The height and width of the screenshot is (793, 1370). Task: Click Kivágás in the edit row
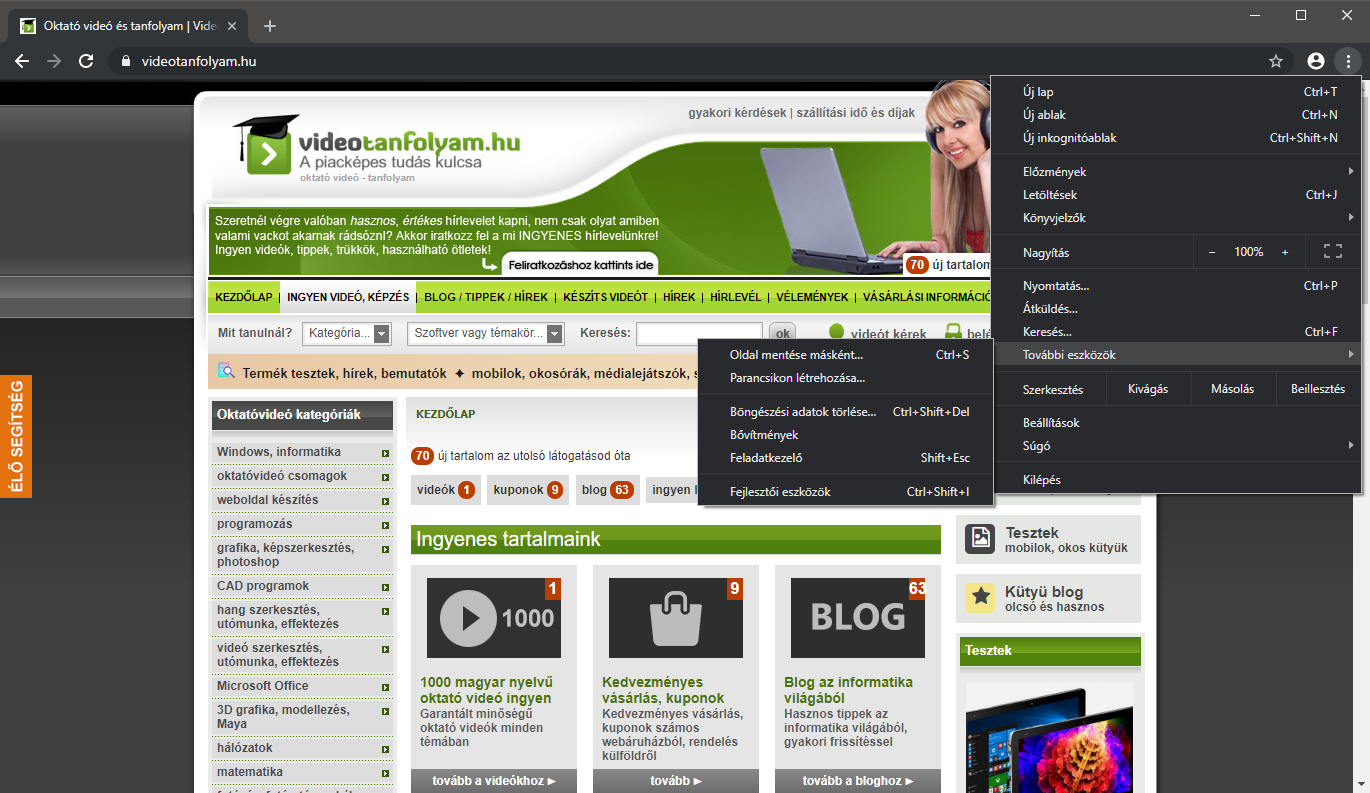1148,389
